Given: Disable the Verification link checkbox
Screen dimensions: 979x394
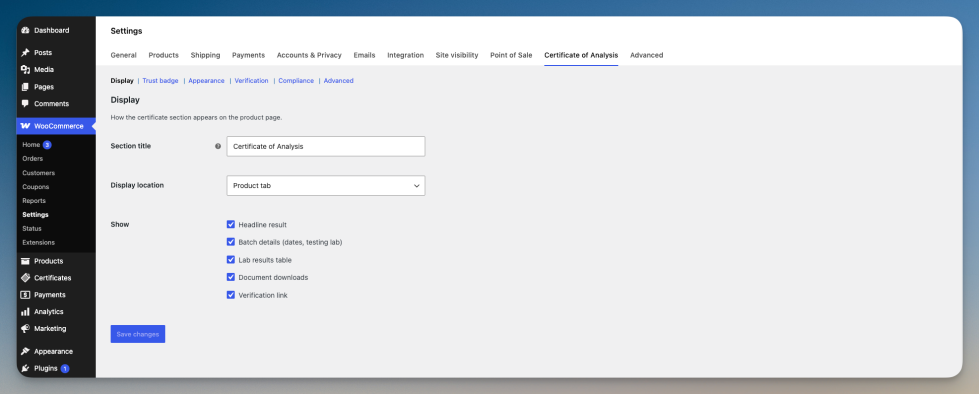Looking at the screenshot, I should [x=231, y=295].
